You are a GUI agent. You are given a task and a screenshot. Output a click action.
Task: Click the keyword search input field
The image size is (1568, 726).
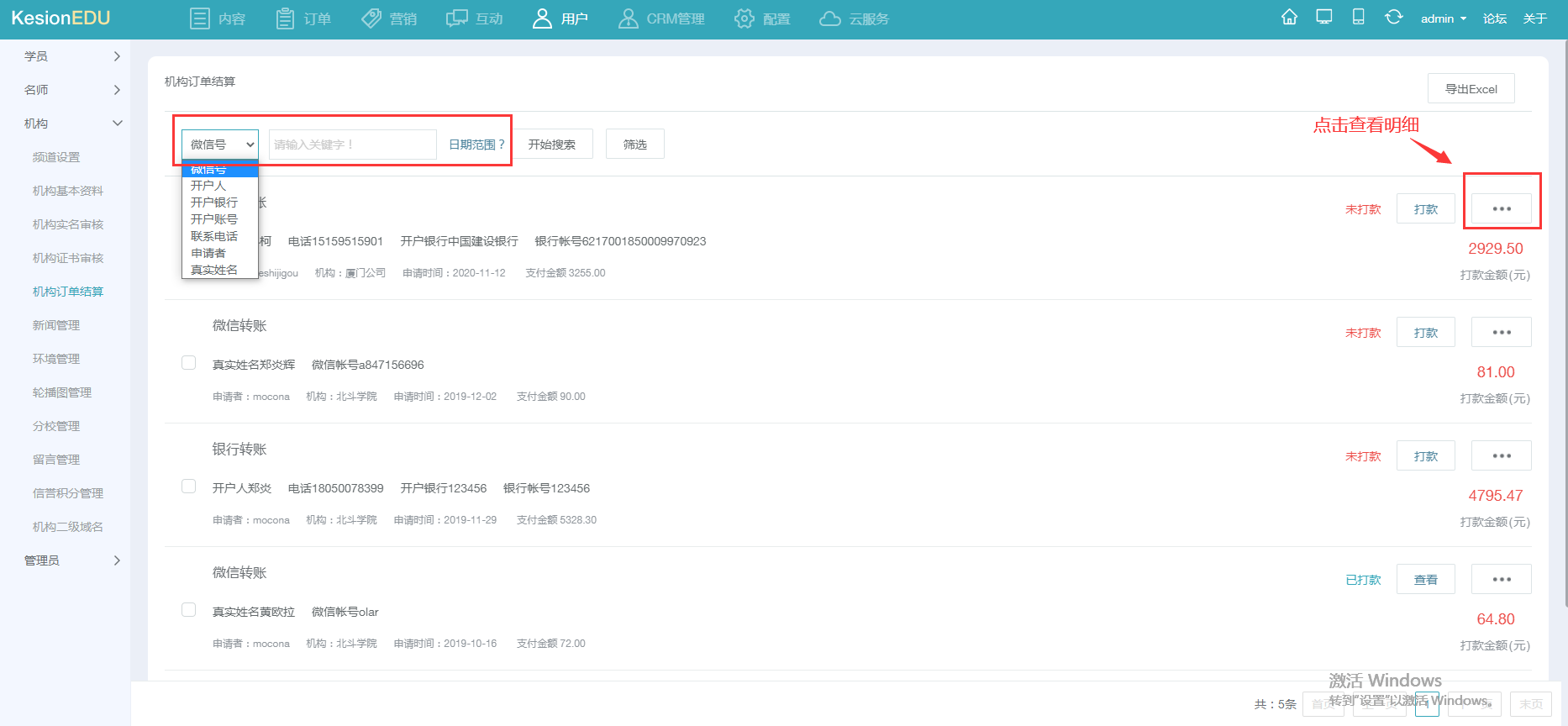(x=352, y=145)
